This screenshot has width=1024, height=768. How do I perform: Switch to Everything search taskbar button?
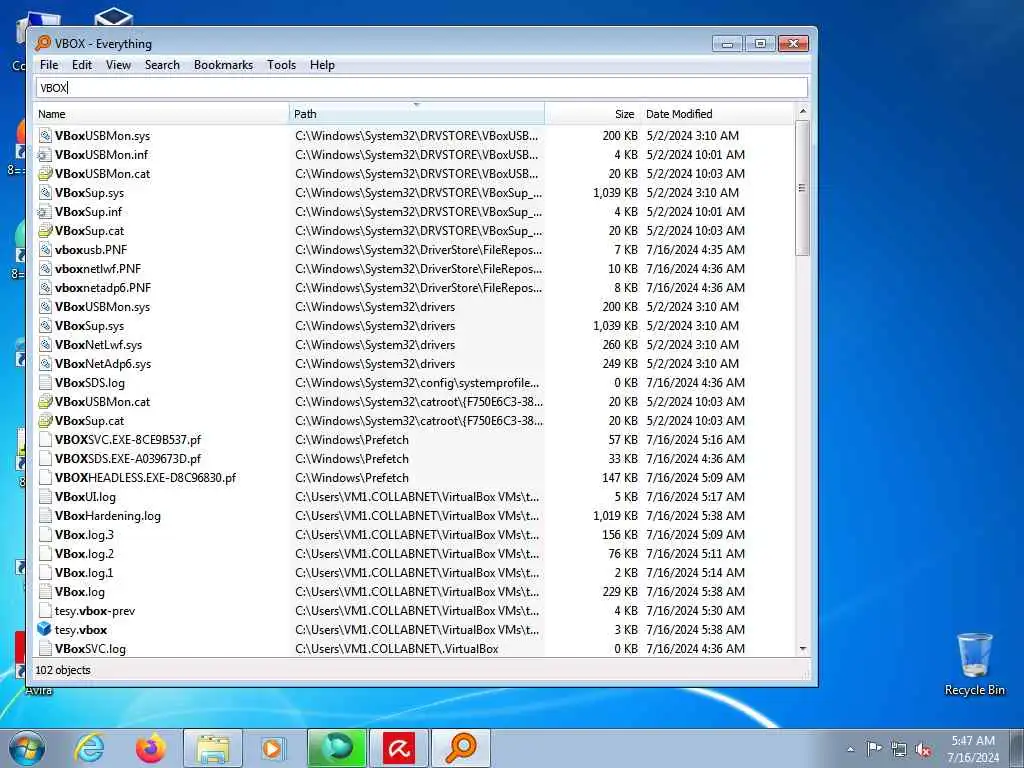click(461, 748)
